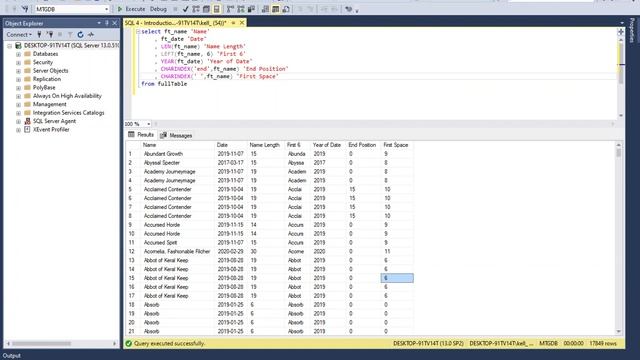Expand the Server Objects folder
The height and width of the screenshot is (360, 640).
(18, 71)
